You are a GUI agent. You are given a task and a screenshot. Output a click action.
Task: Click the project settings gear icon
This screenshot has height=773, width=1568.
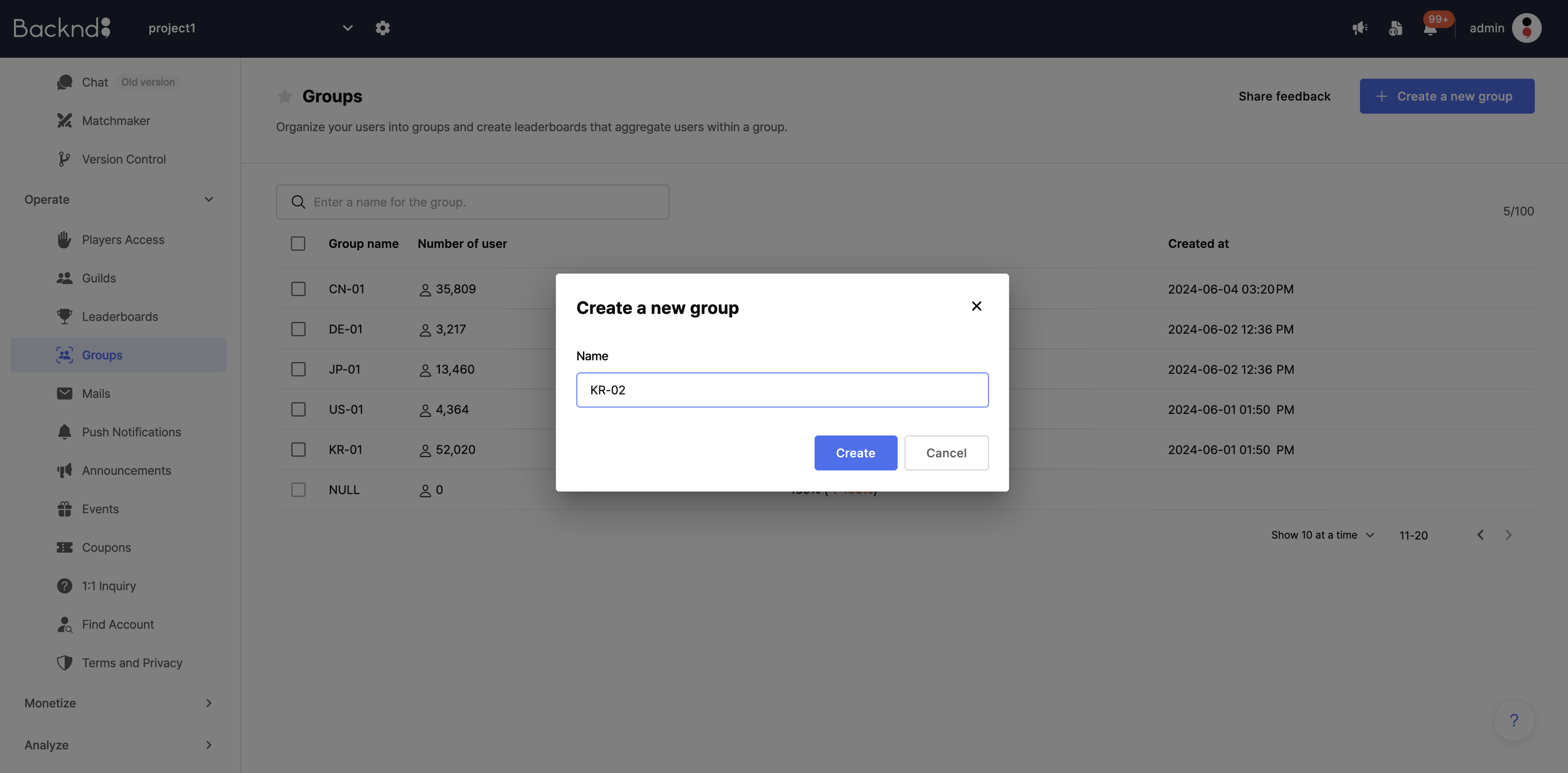pyautogui.click(x=382, y=28)
